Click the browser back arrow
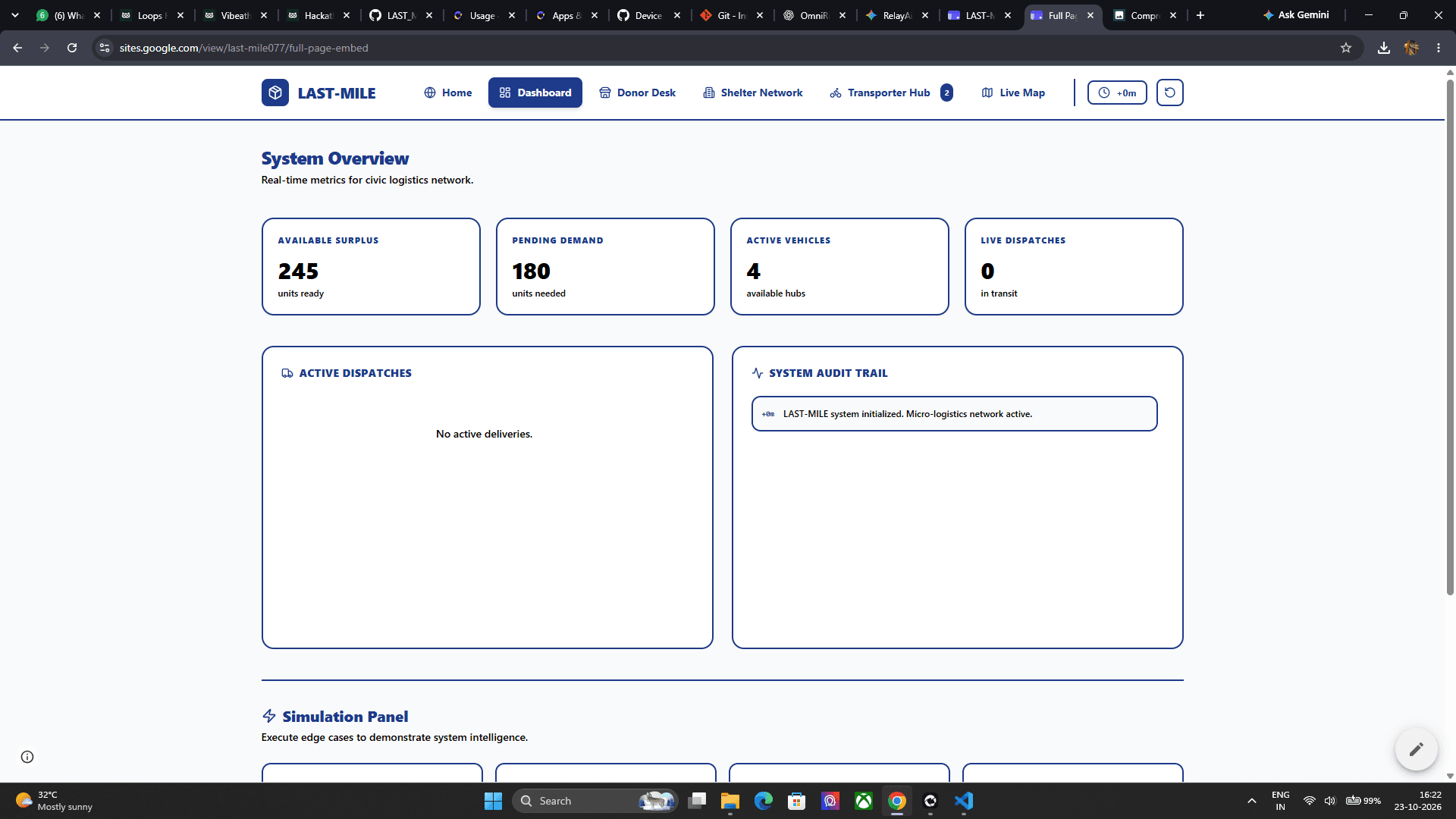This screenshot has width=1456, height=819. pyautogui.click(x=17, y=48)
